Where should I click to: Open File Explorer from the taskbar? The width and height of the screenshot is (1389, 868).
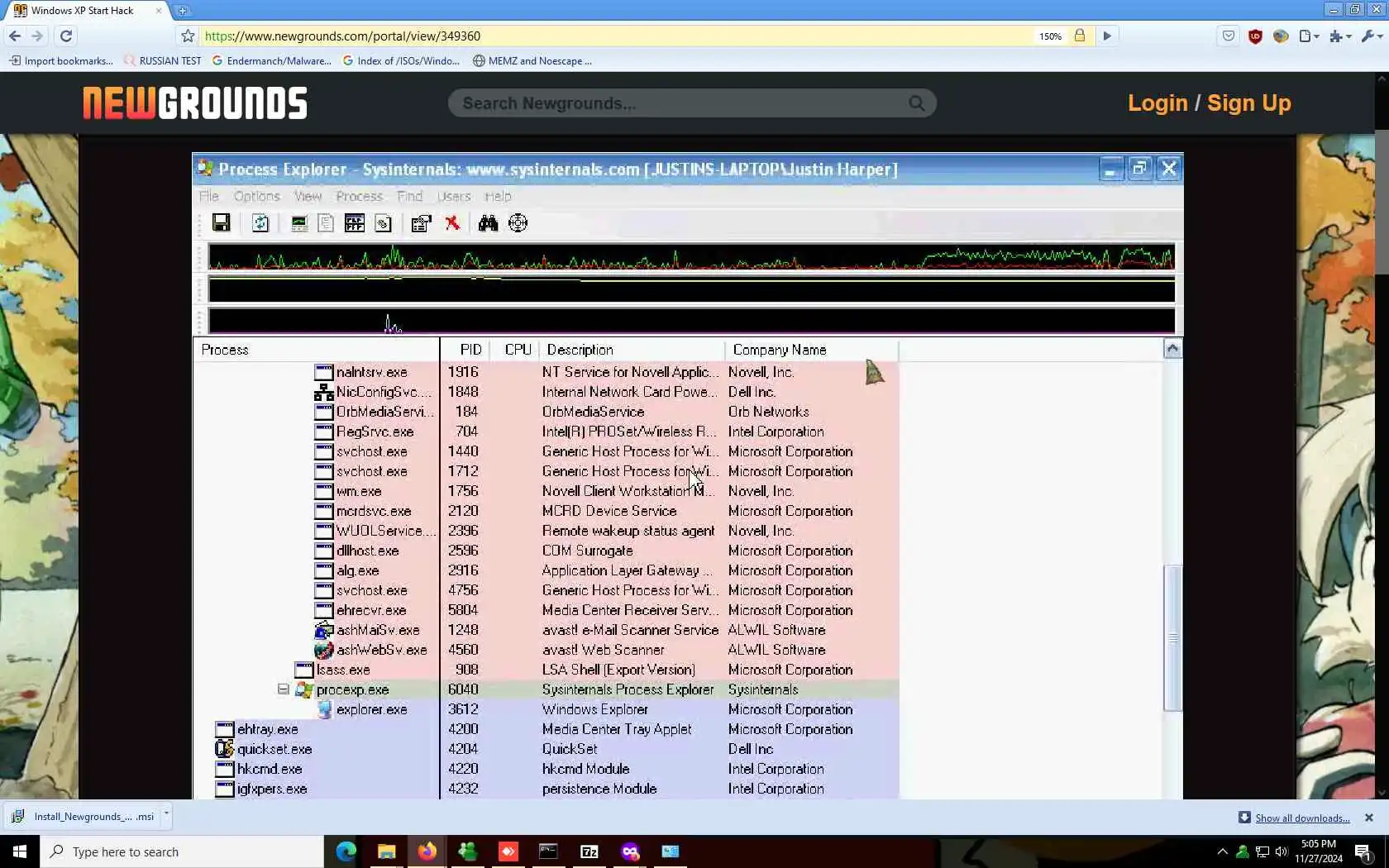coord(386,851)
